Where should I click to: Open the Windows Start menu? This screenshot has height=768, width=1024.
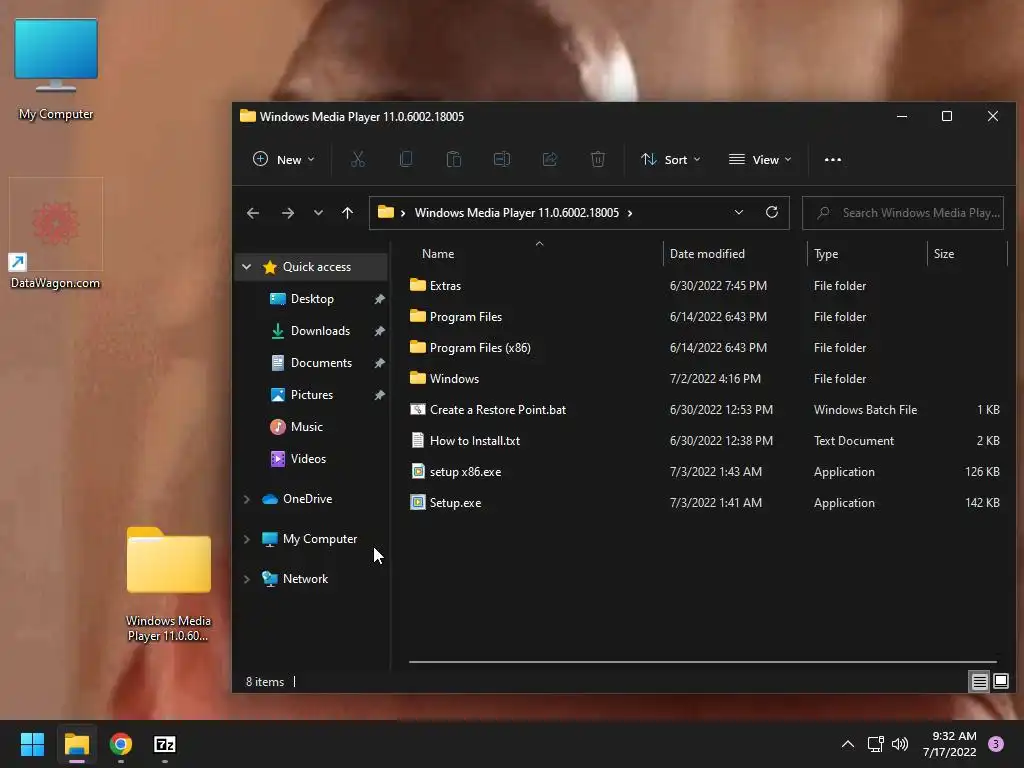click(32, 744)
